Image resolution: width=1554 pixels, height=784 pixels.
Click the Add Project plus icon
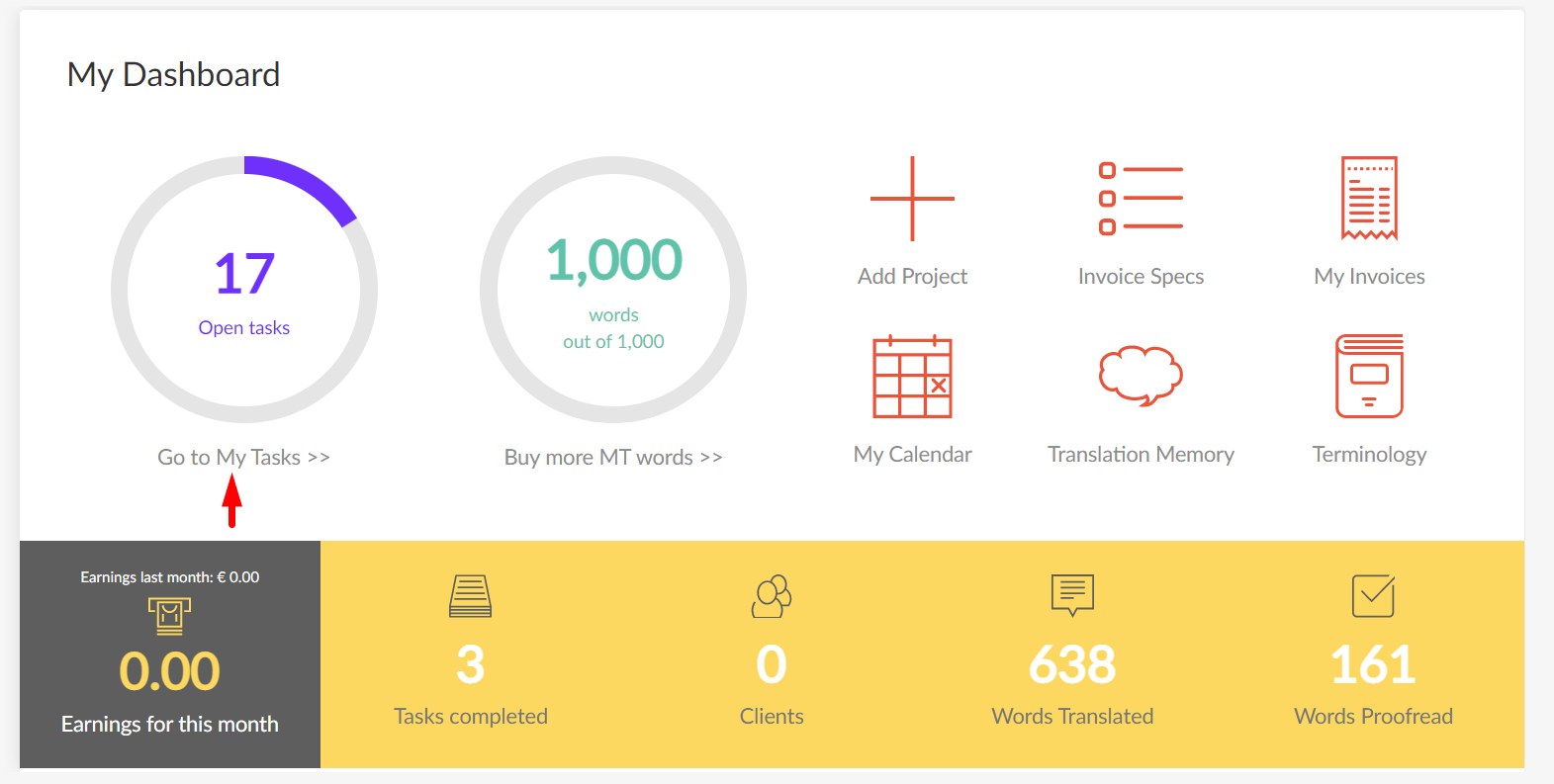point(912,199)
